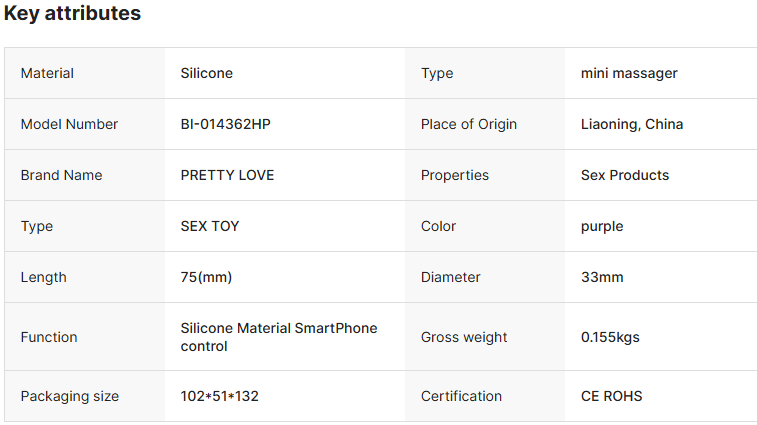Click the SmartPhone control function value

(279, 337)
